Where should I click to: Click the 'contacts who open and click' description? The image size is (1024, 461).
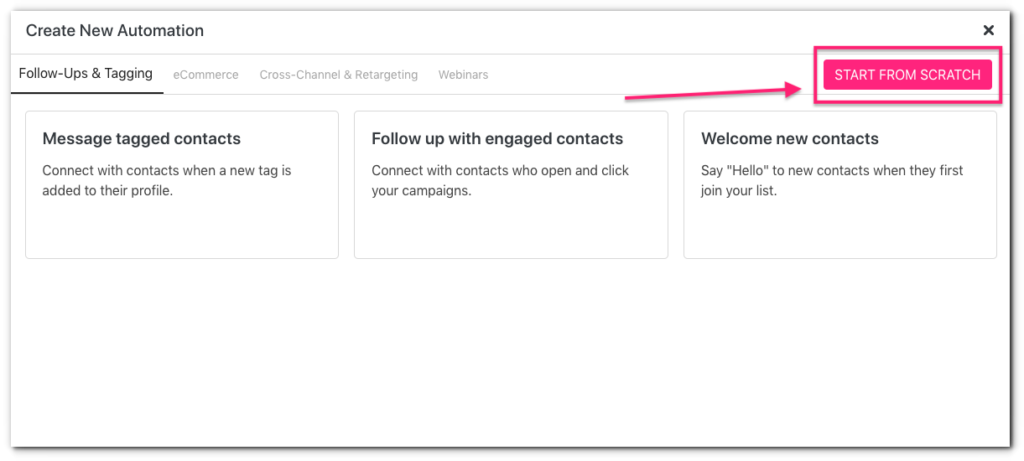pyautogui.click(x=500, y=182)
